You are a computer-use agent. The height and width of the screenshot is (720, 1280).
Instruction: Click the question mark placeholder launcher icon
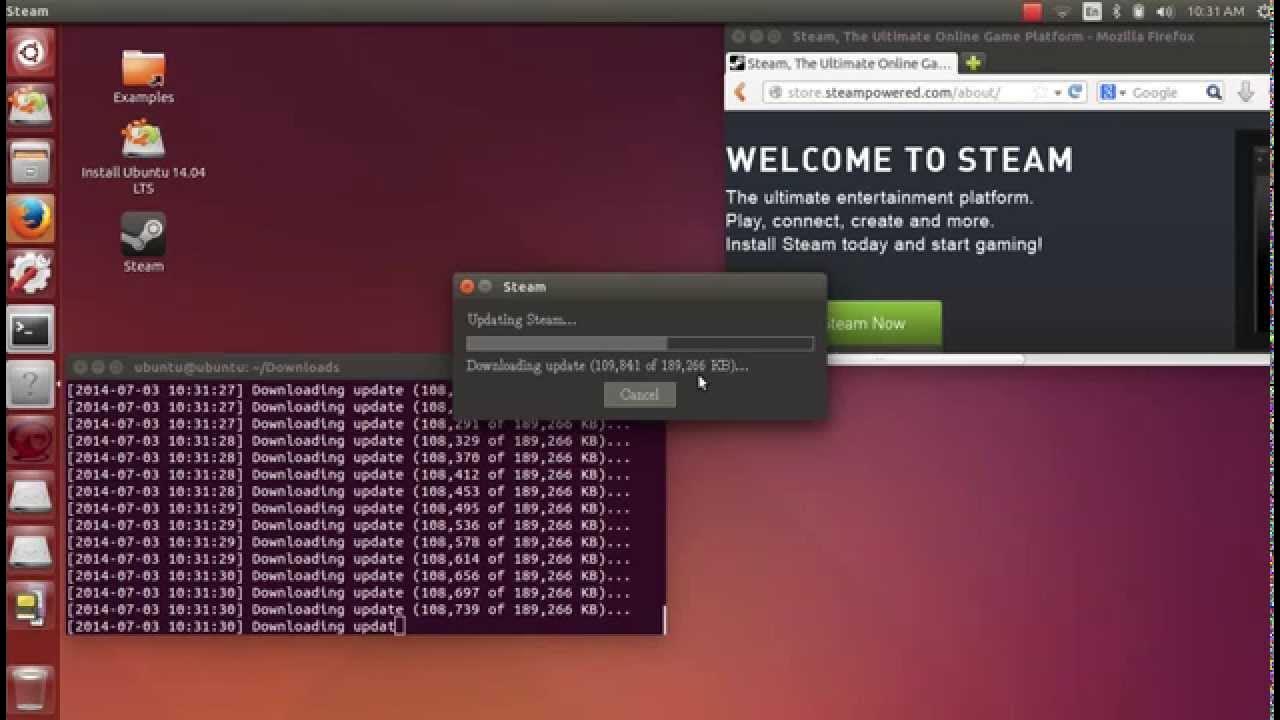point(30,385)
